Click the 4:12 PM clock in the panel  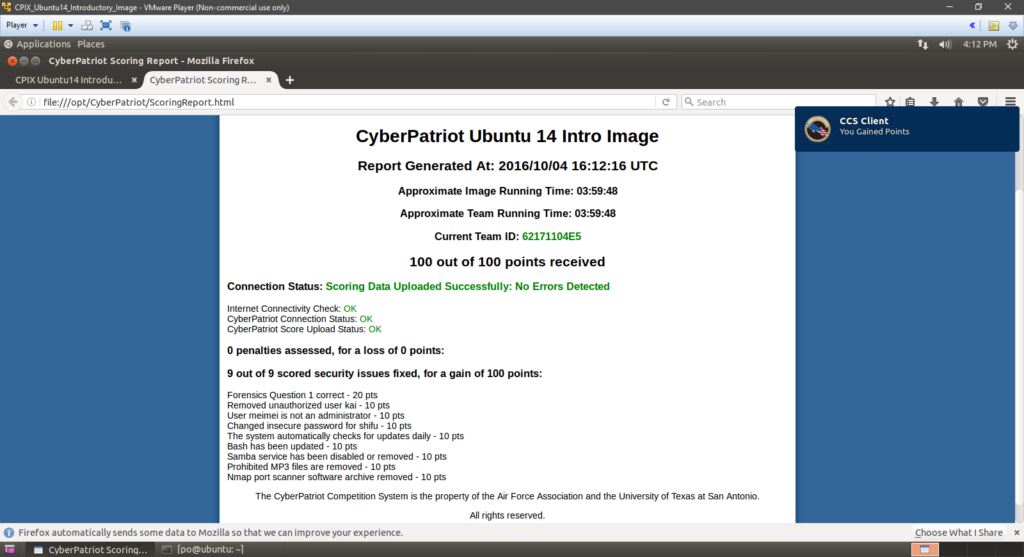coord(980,44)
